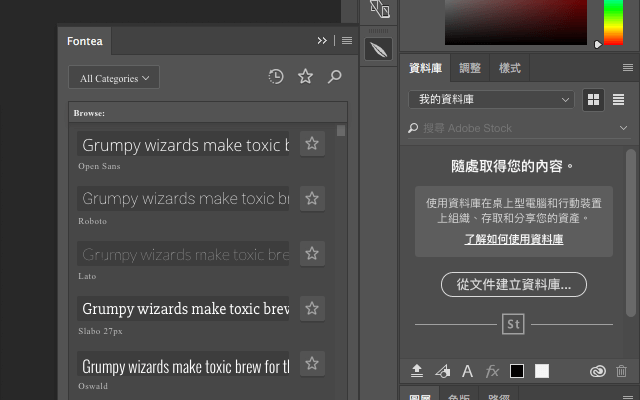This screenshot has height=400, width=640.
Task: Click the Creative Cloud sync icon
Action: tap(598, 371)
